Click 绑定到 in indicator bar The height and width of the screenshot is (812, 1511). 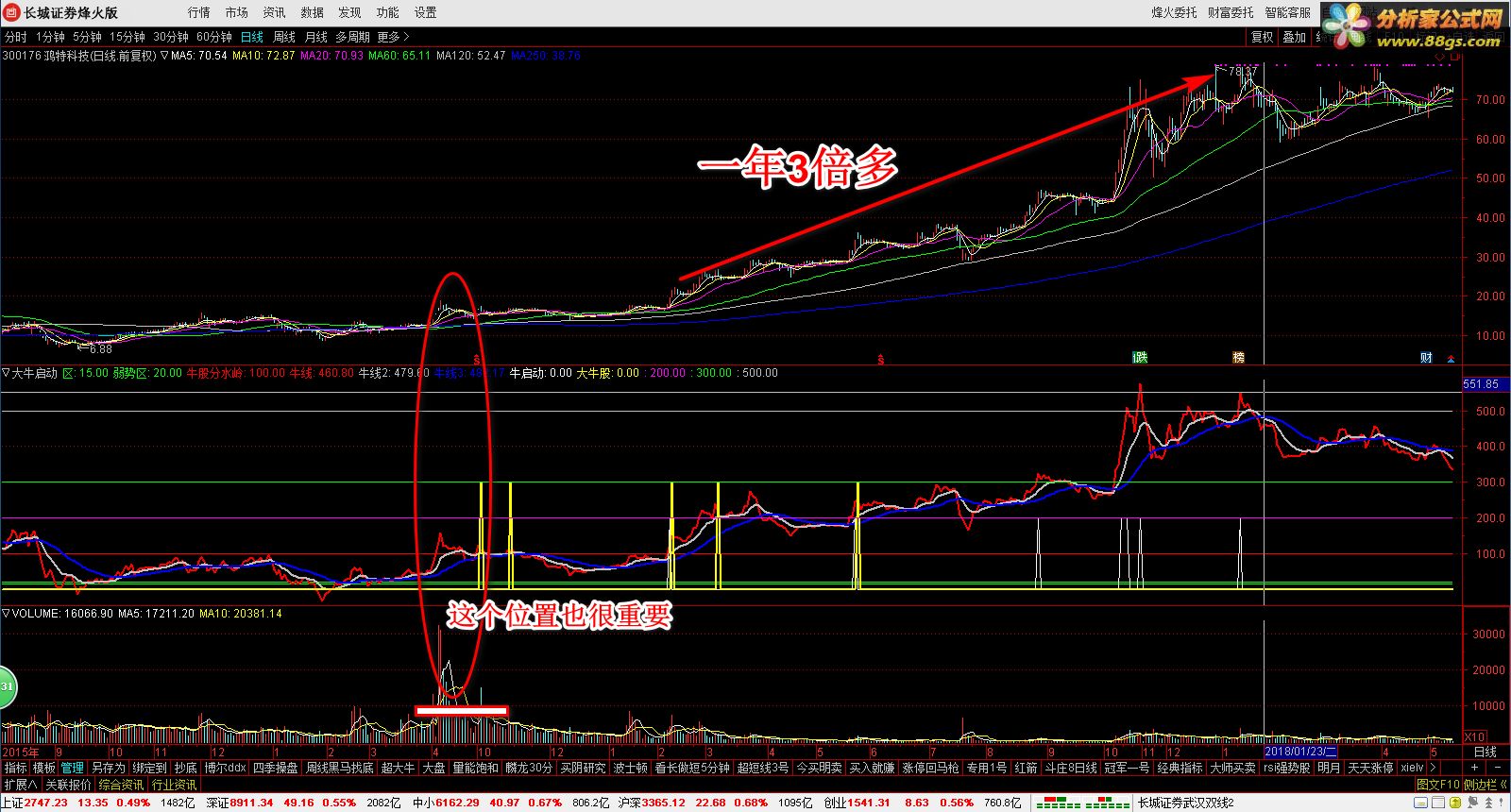(149, 768)
